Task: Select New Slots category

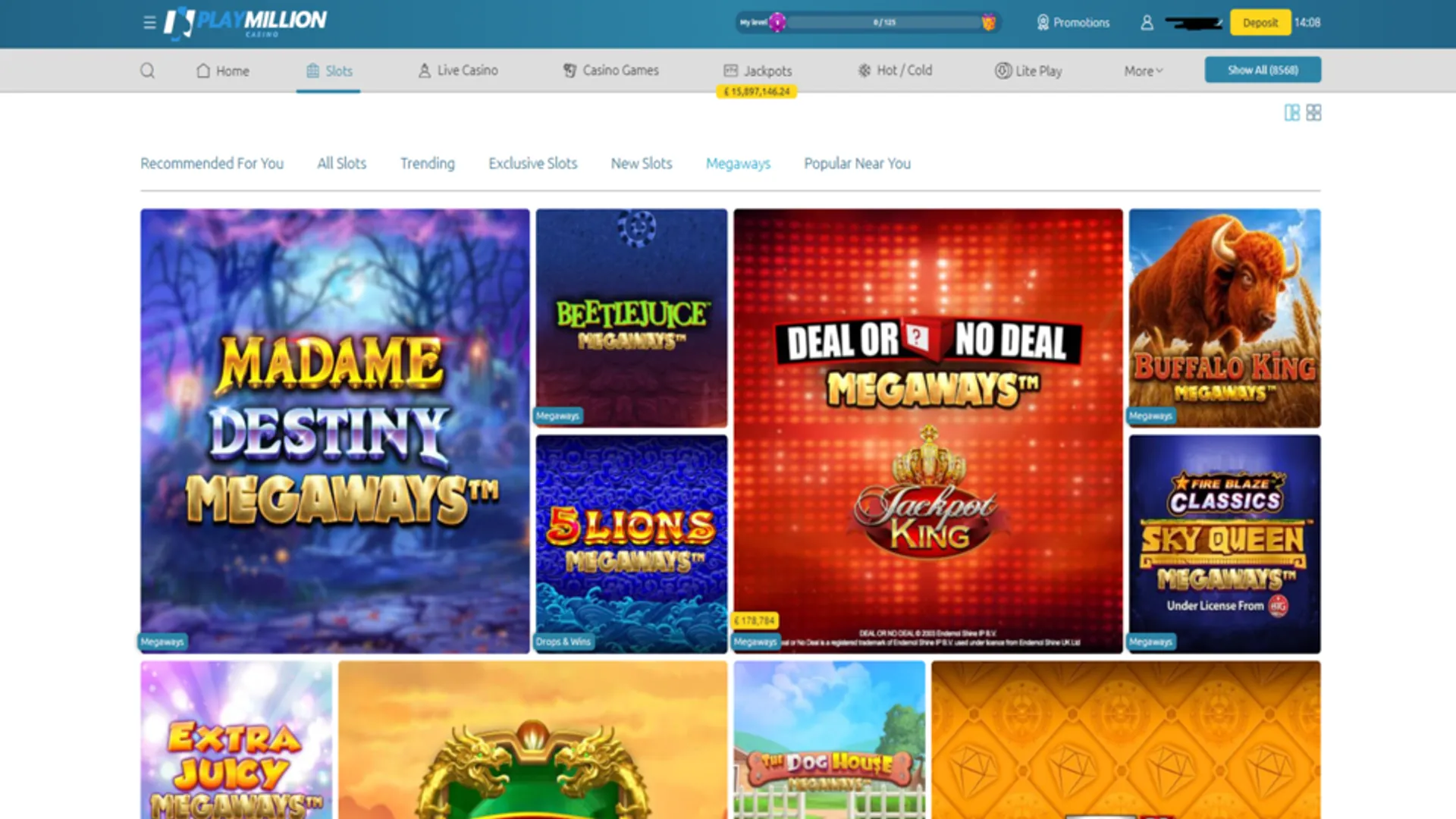Action: coord(642,163)
